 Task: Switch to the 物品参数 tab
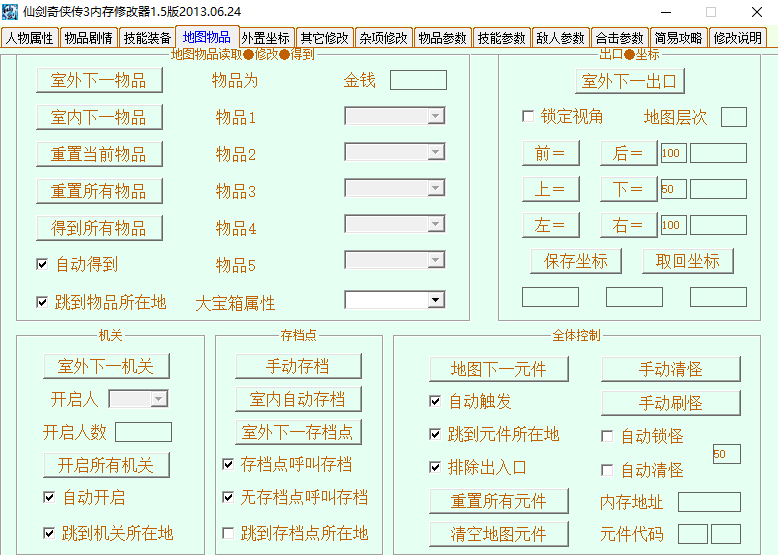coord(443,38)
